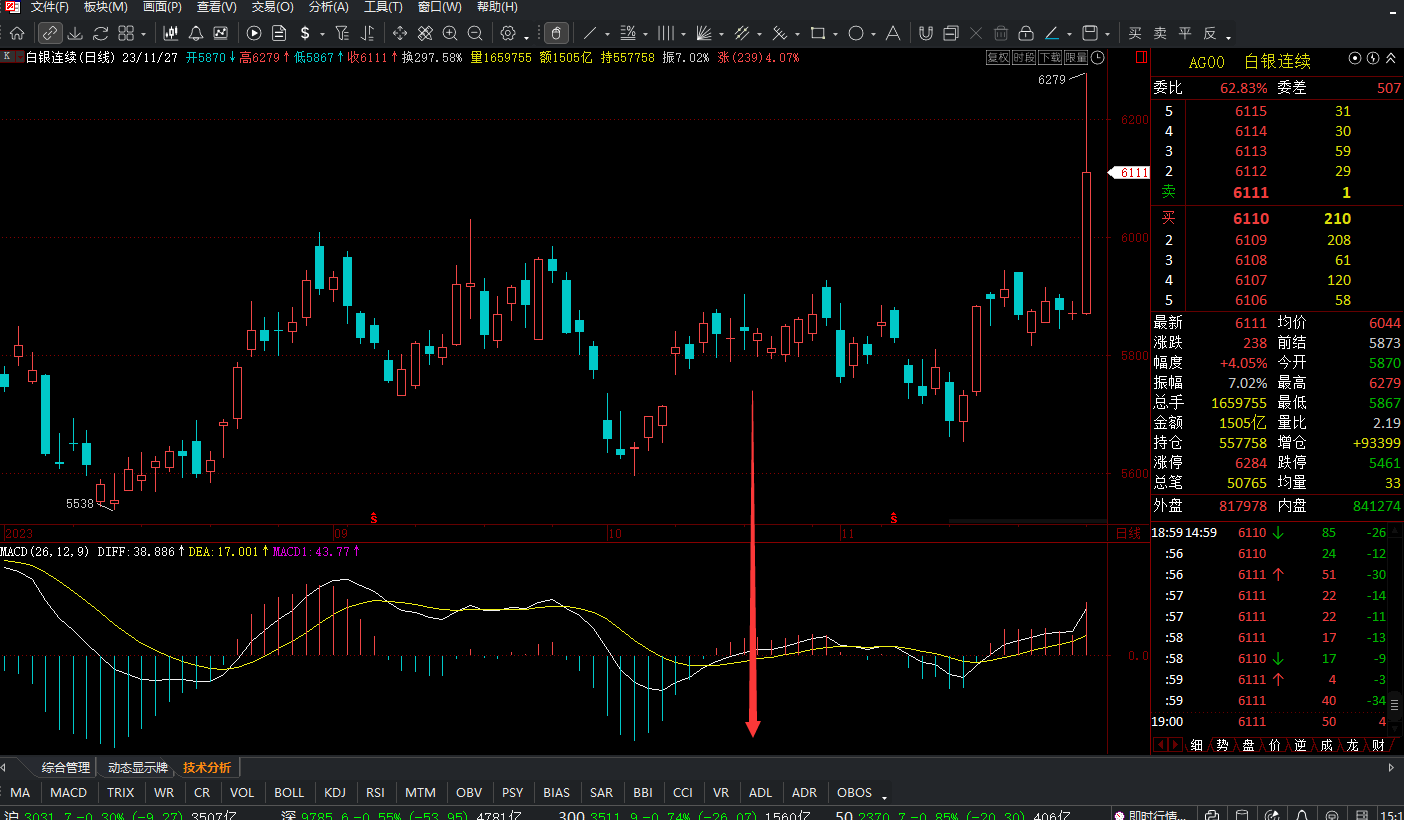Click the play/replay circle icon

[254, 33]
